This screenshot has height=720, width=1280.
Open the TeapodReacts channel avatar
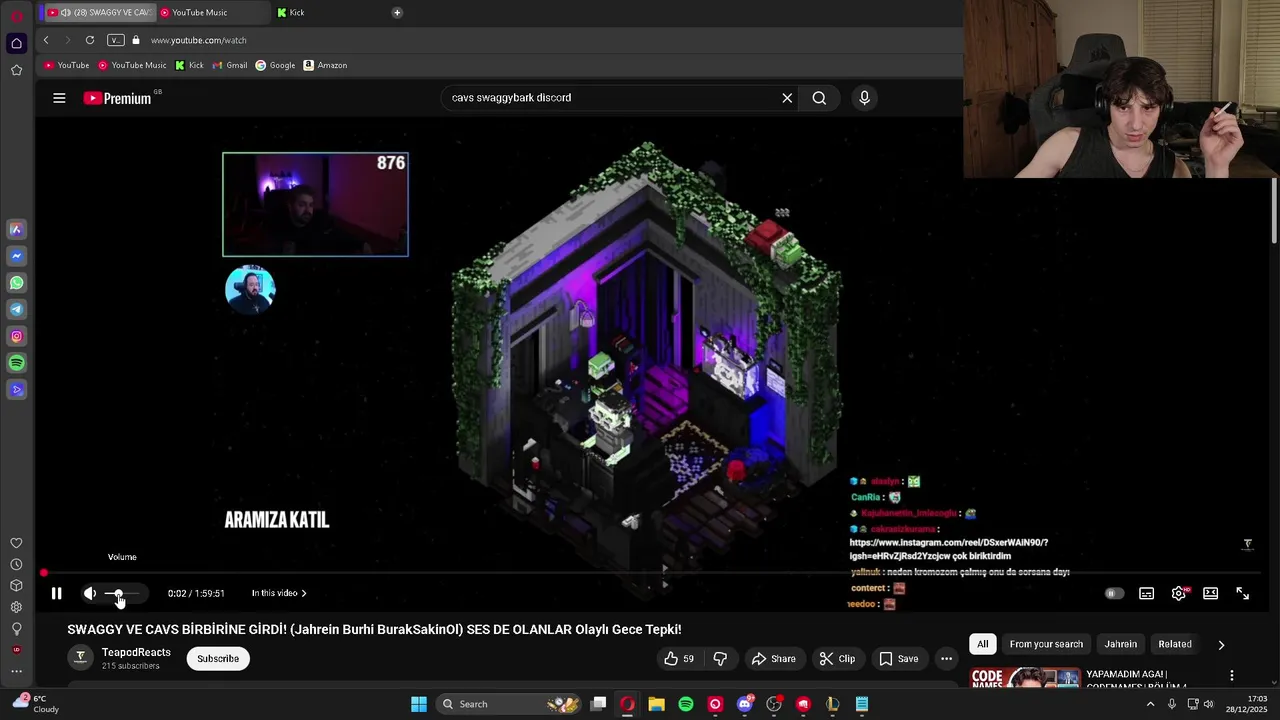(x=80, y=658)
